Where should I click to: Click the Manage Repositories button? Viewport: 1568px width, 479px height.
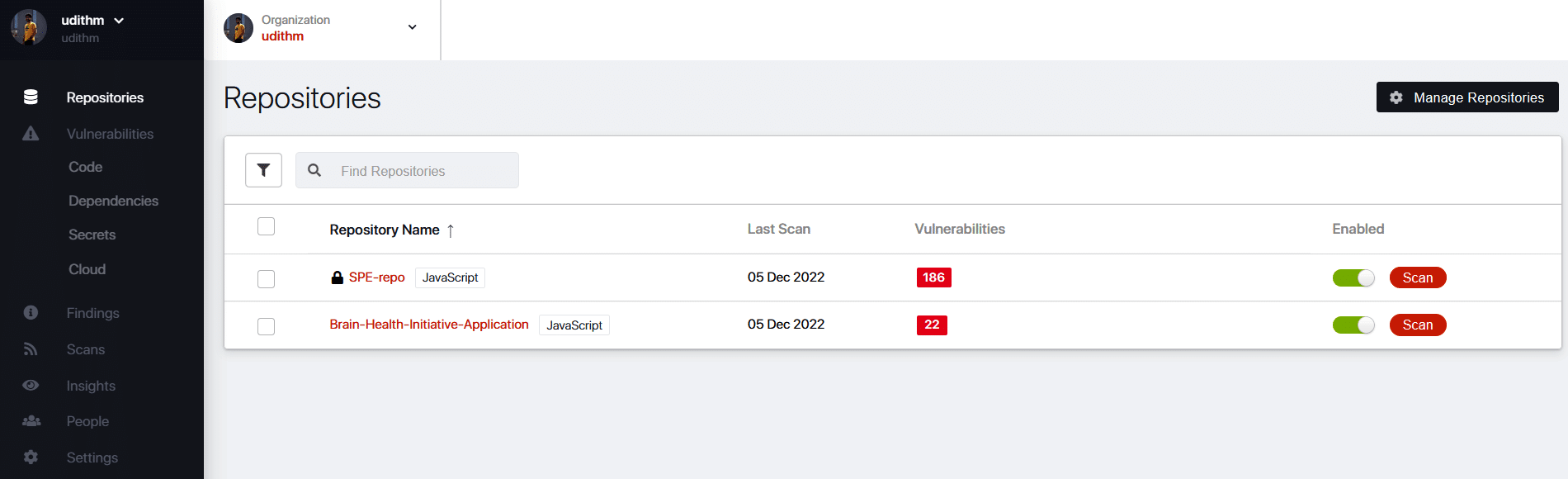pos(1466,97)
